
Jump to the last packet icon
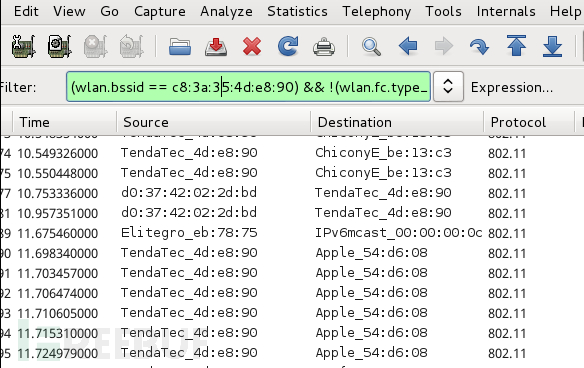(x=552, y=46)
